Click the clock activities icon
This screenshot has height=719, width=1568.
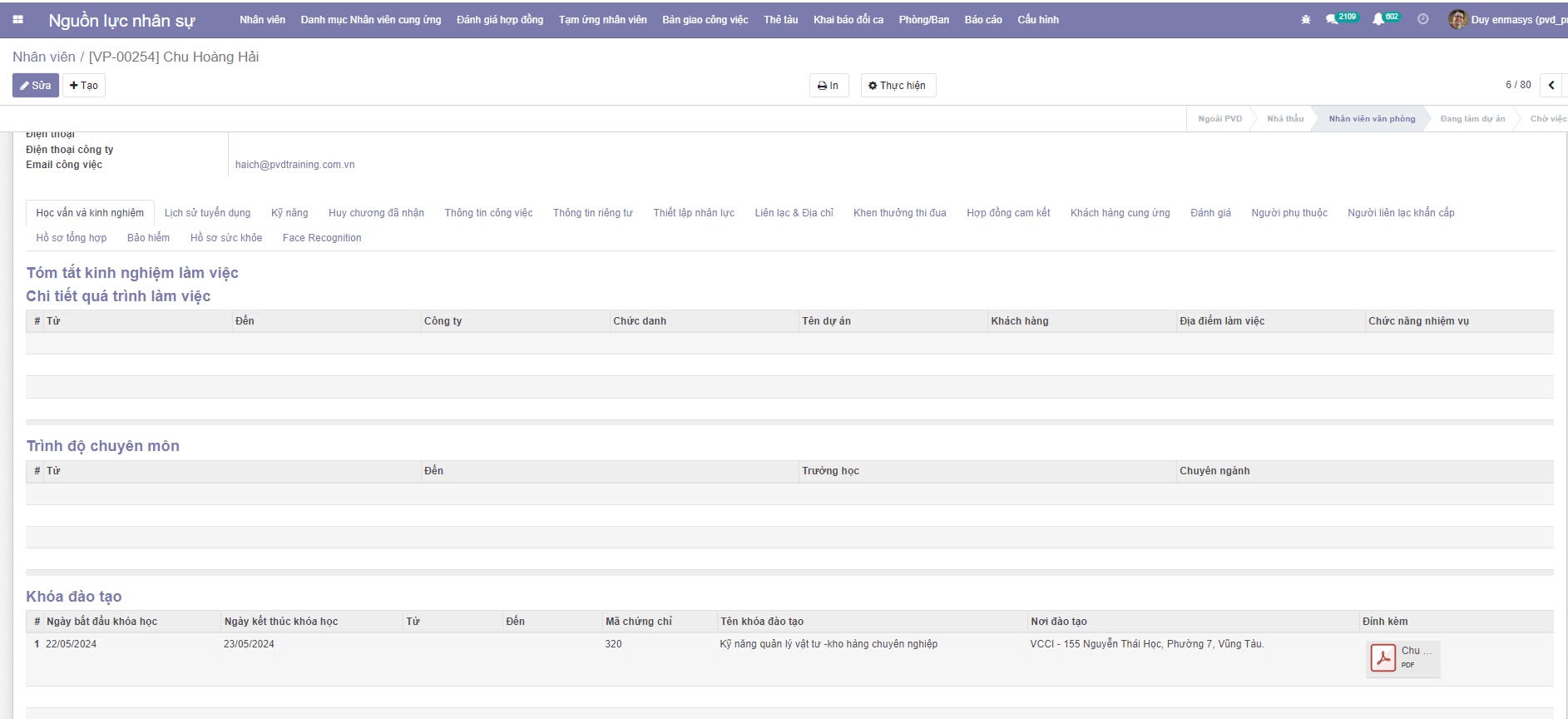[1423, 19]
